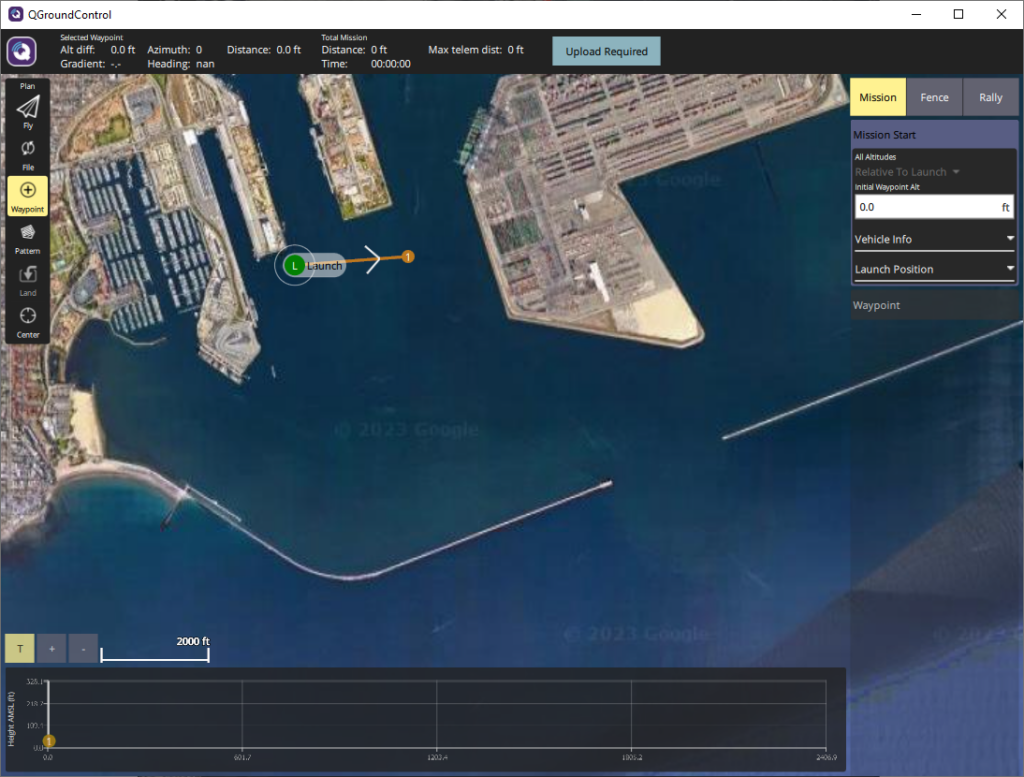Click the green Launch marker
The width and height of the screenshot is (1024, 777).
[x=294, y=265]
